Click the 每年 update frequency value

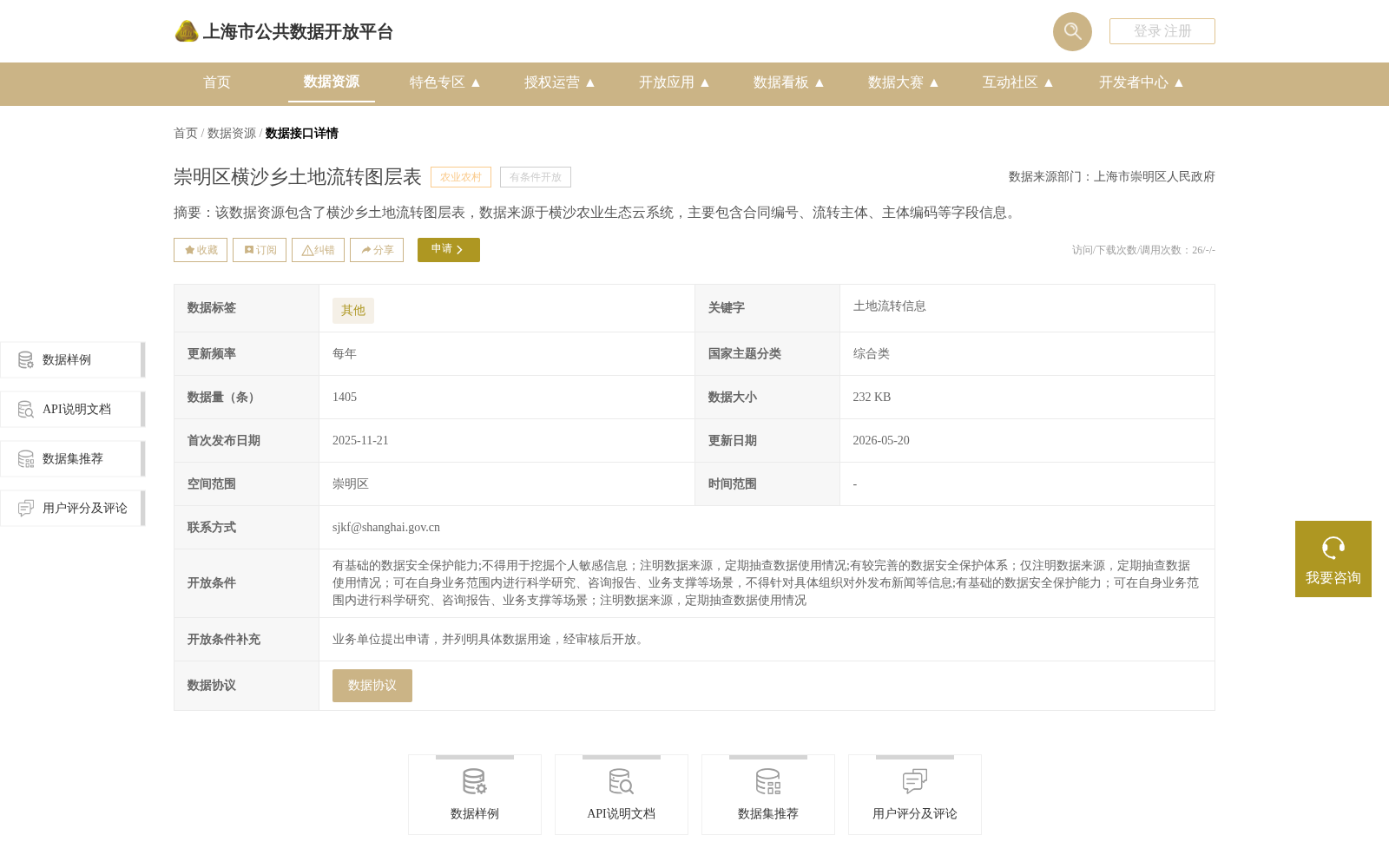pyautogui.click(x=345, y=353)
